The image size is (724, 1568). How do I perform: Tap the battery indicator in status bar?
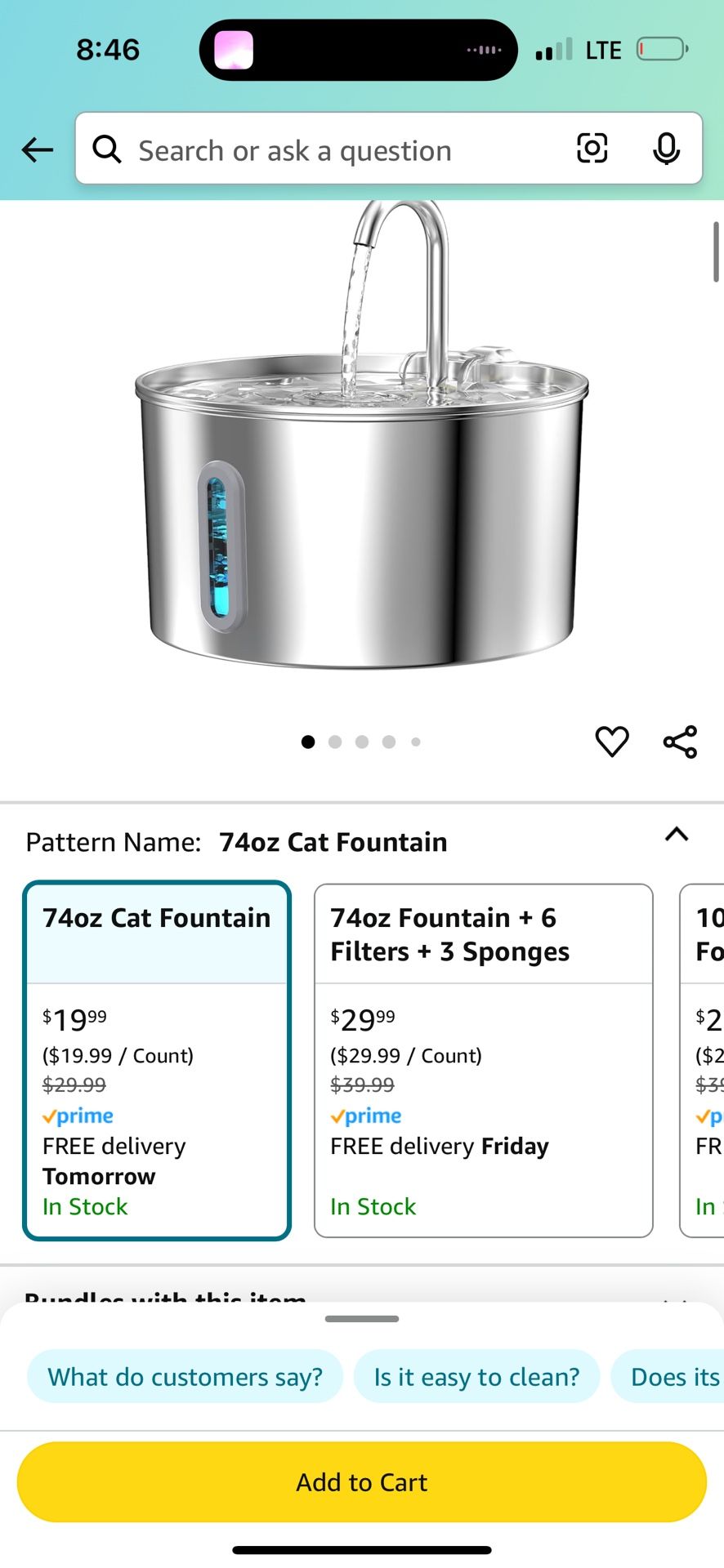point(662,50)
